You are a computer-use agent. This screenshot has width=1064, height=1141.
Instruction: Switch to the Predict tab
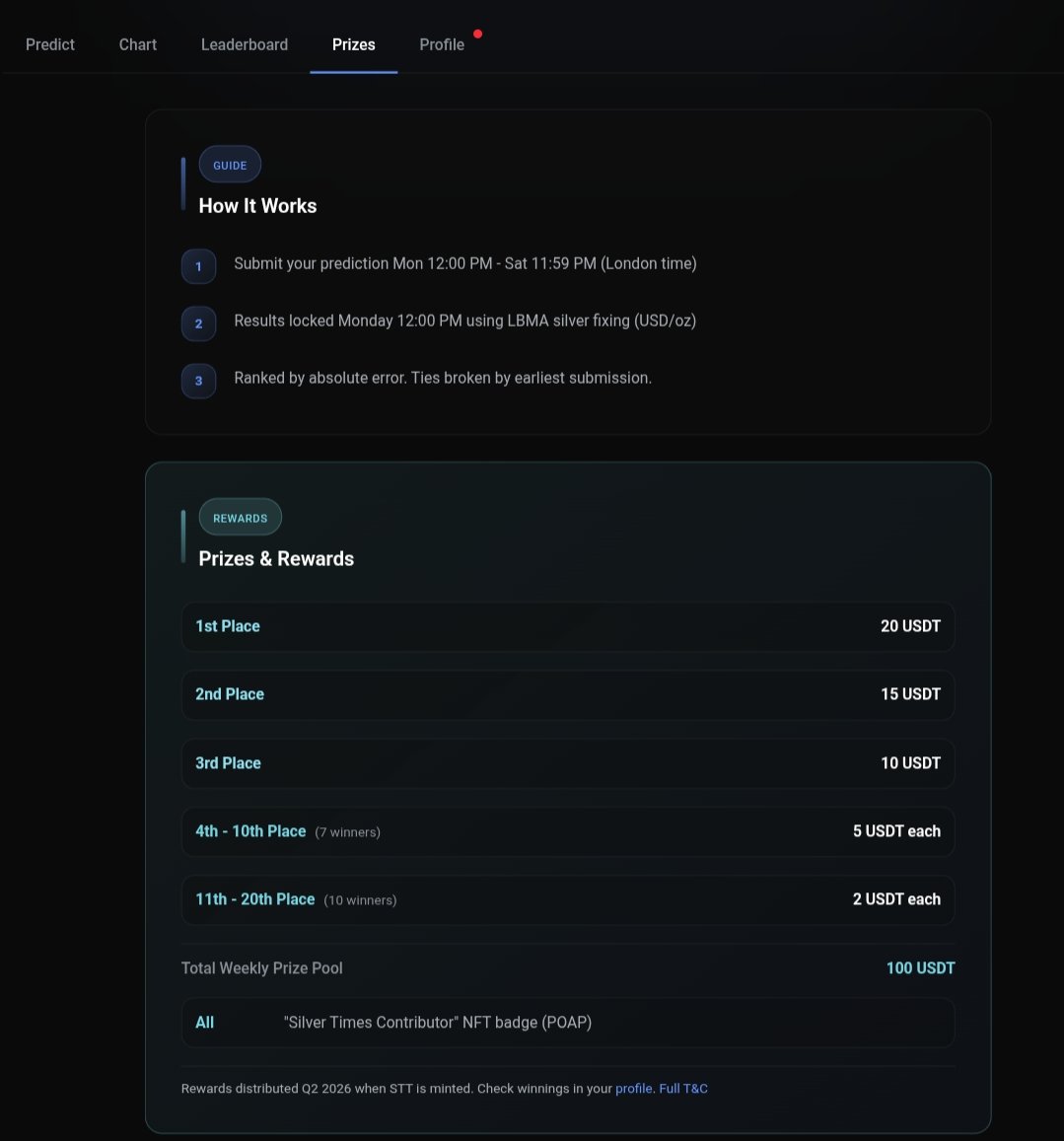pyautogui.click(x=49, y=44)
